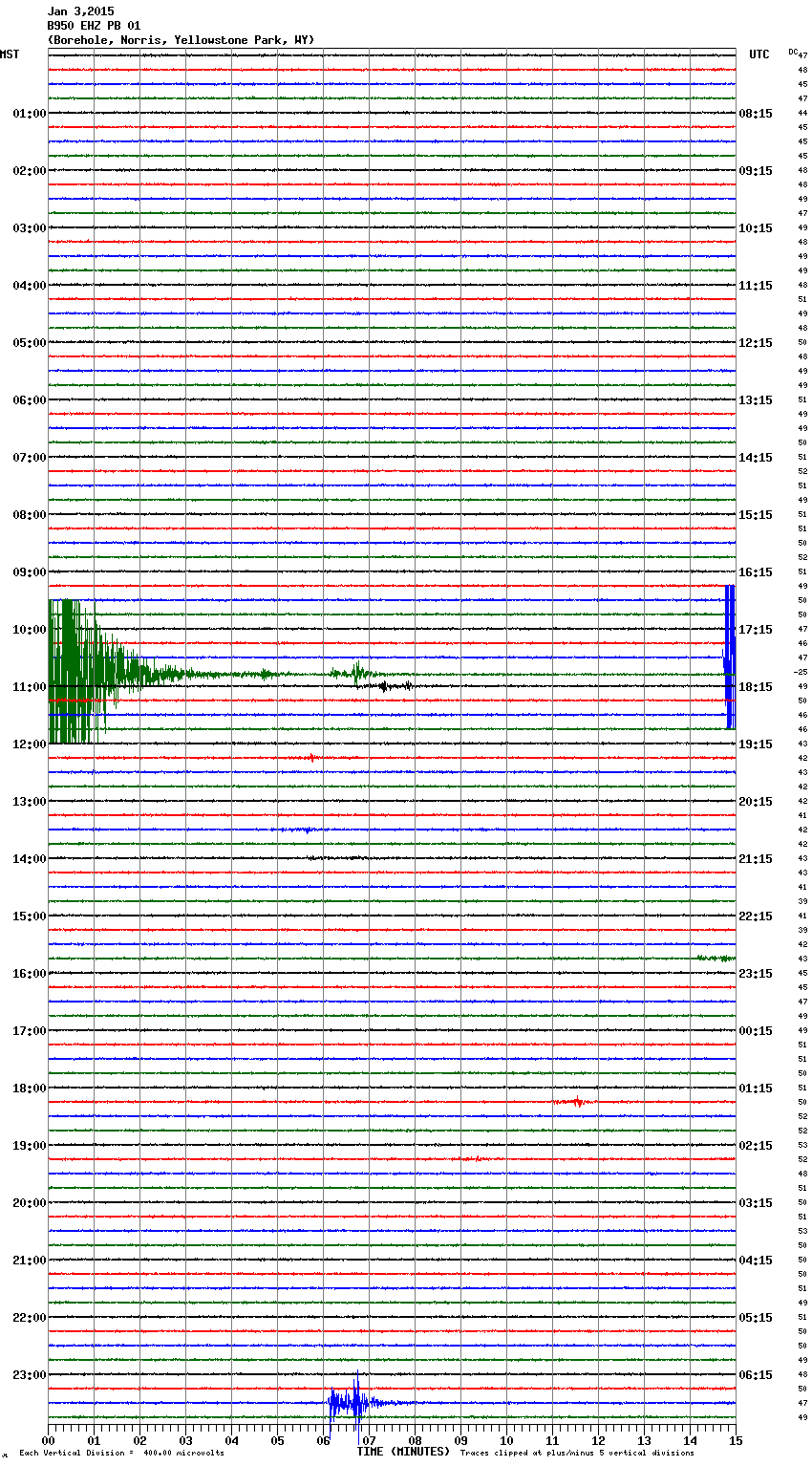Click the 18:15 UTC time label
812x1466 pixels.
coord(756,687)
